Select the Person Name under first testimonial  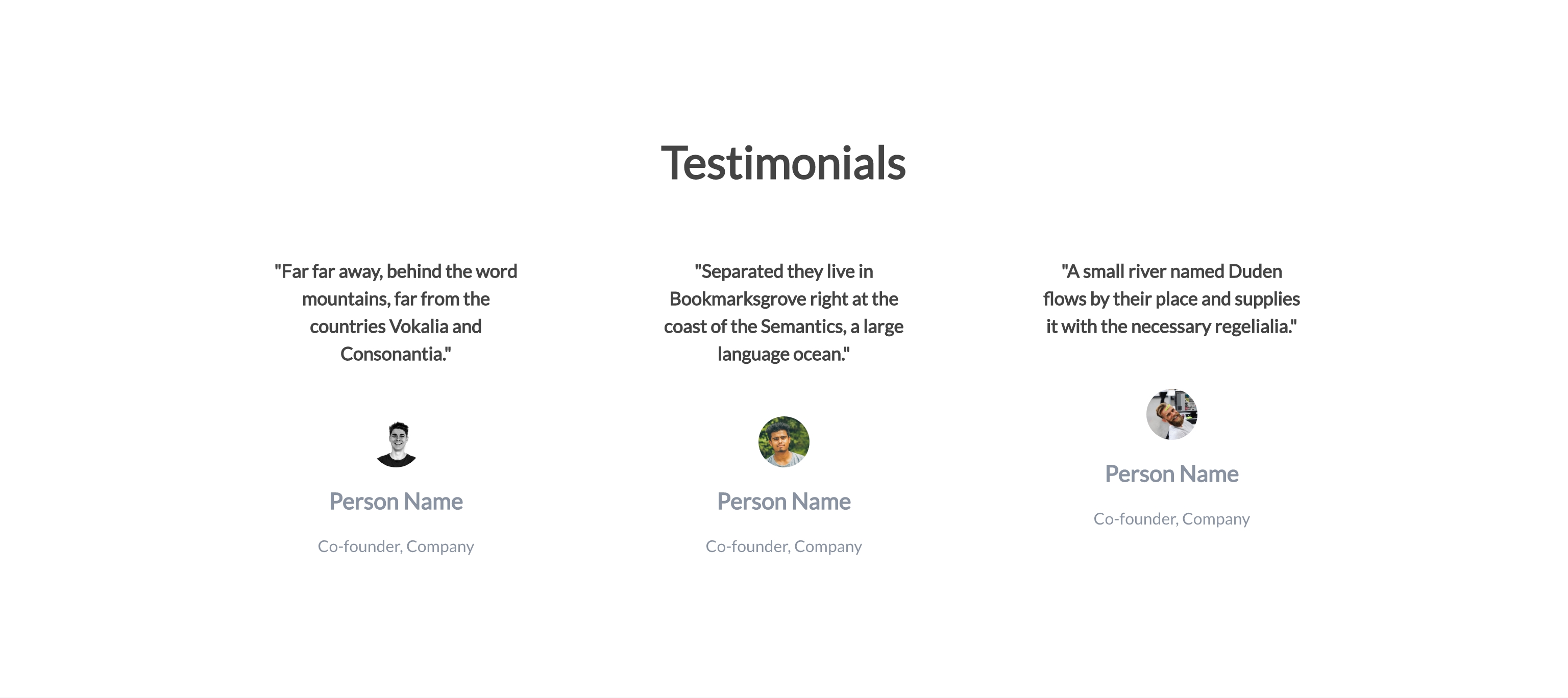(396, 502)
